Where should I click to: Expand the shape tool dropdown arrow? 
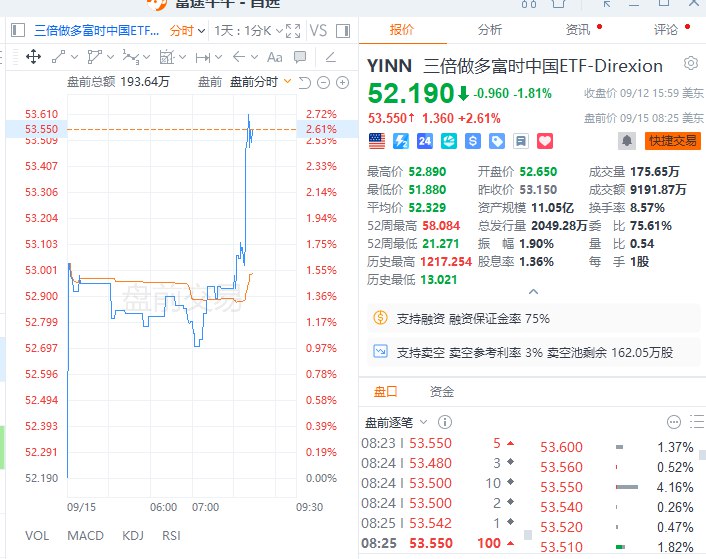[x=110, y=57]
